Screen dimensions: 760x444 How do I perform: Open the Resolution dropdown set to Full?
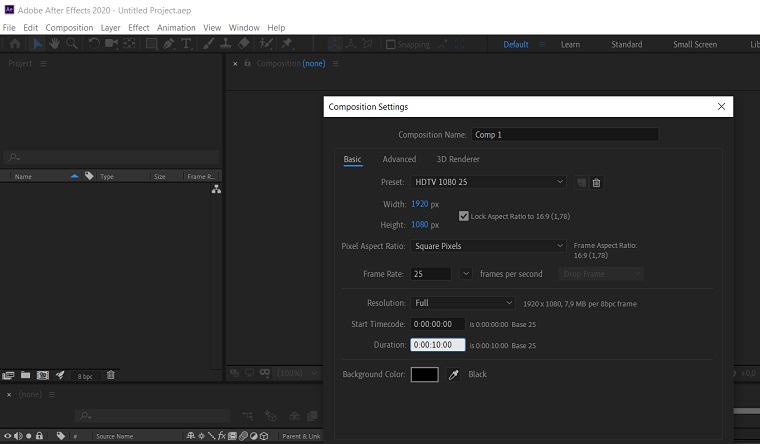pos(463,303)
